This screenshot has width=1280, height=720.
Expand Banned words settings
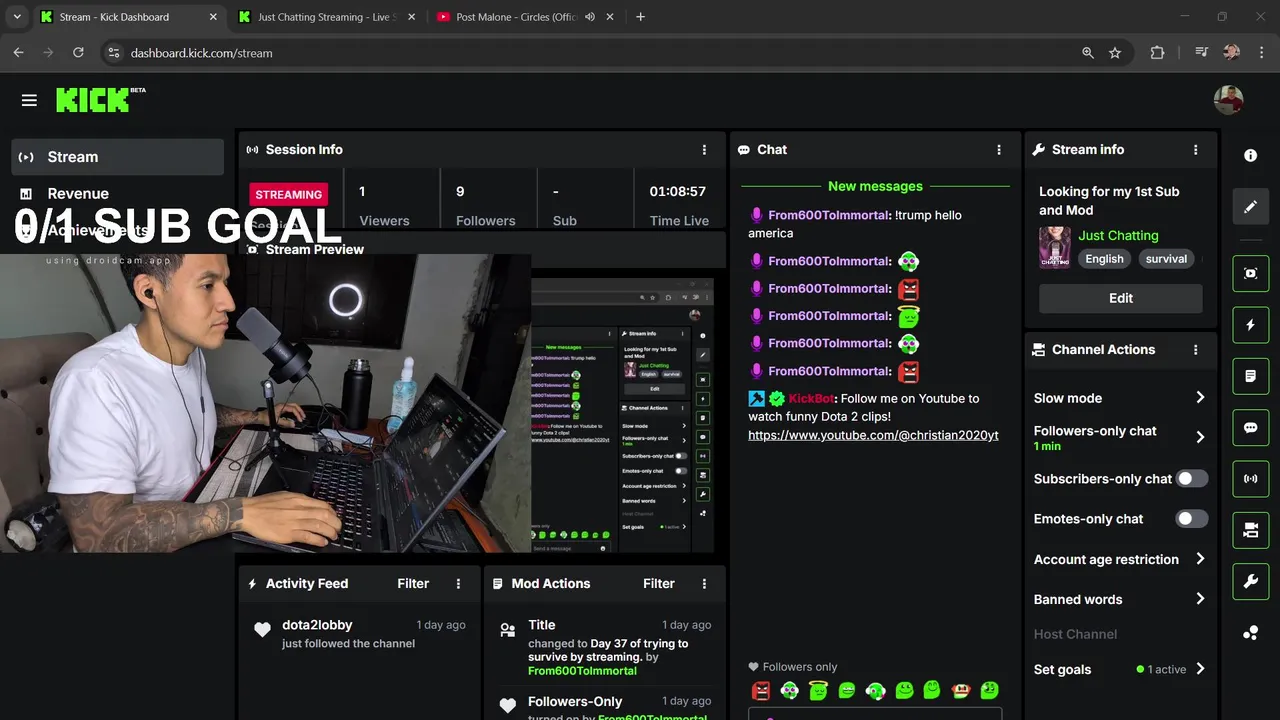click(x=1200, y=599)
